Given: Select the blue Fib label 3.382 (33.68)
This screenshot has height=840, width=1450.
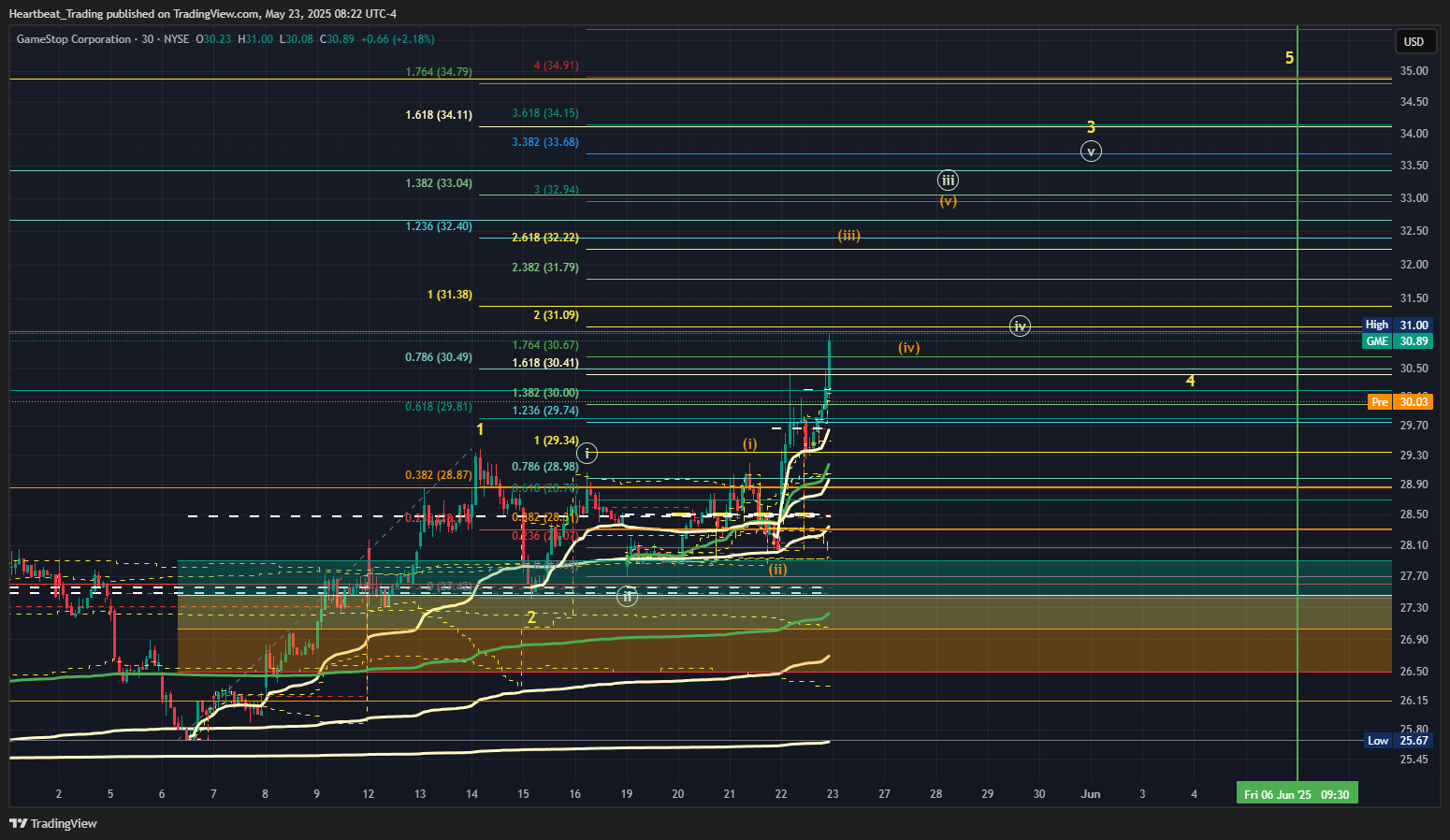Looking at the screenshot, I should pos(545,142).
